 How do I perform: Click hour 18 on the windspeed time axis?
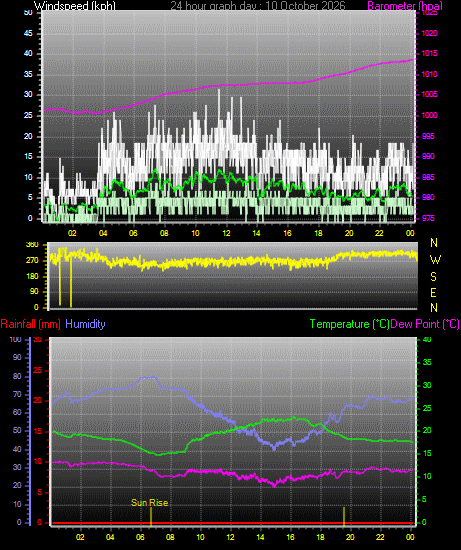tap(319, 233)
